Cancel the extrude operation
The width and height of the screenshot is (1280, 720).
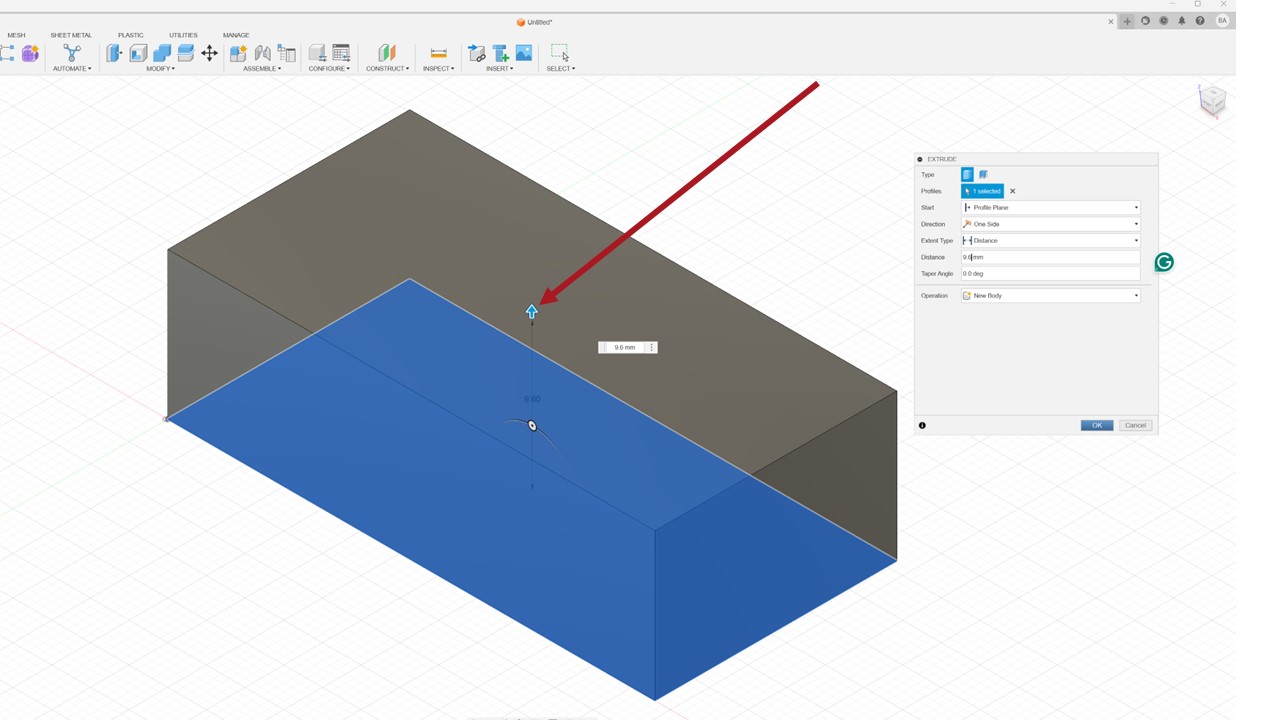tap(1135, 425)
